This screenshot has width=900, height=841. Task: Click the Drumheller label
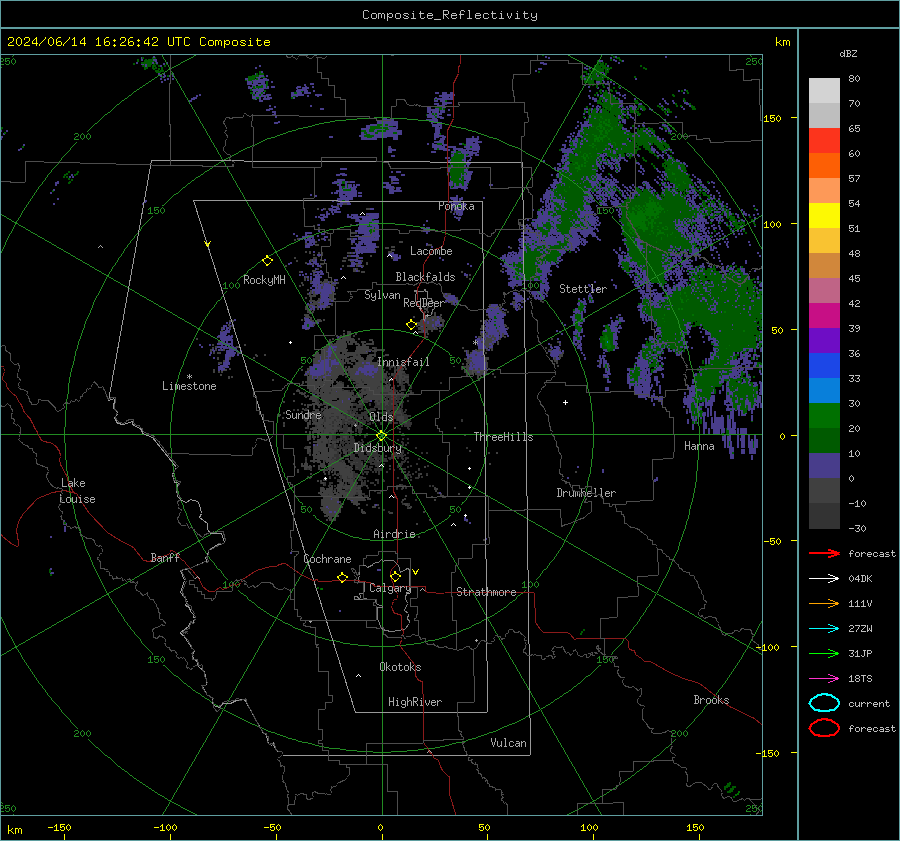point(586,493)
